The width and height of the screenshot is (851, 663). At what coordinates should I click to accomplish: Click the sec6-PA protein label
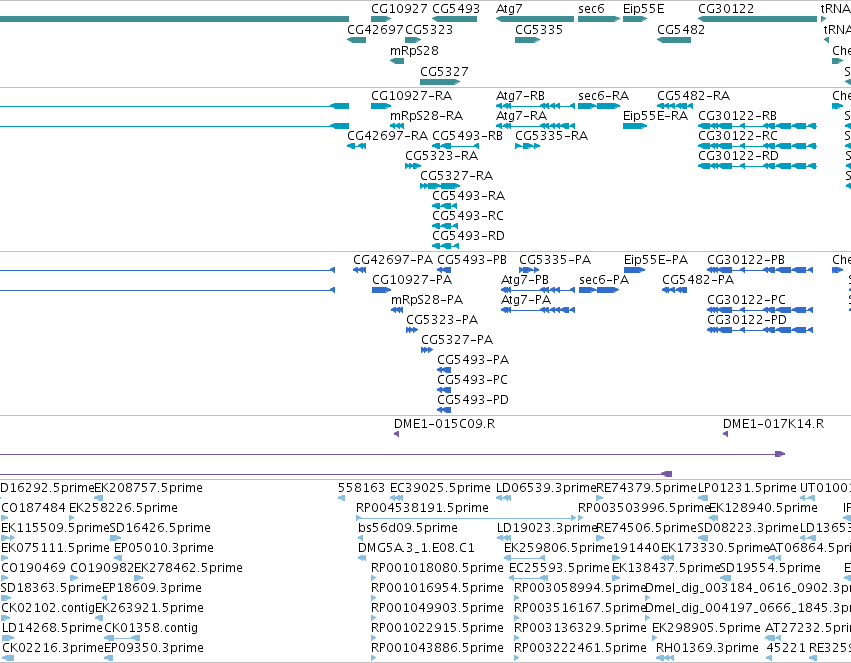pyautogui.click(x=604, y=280)
